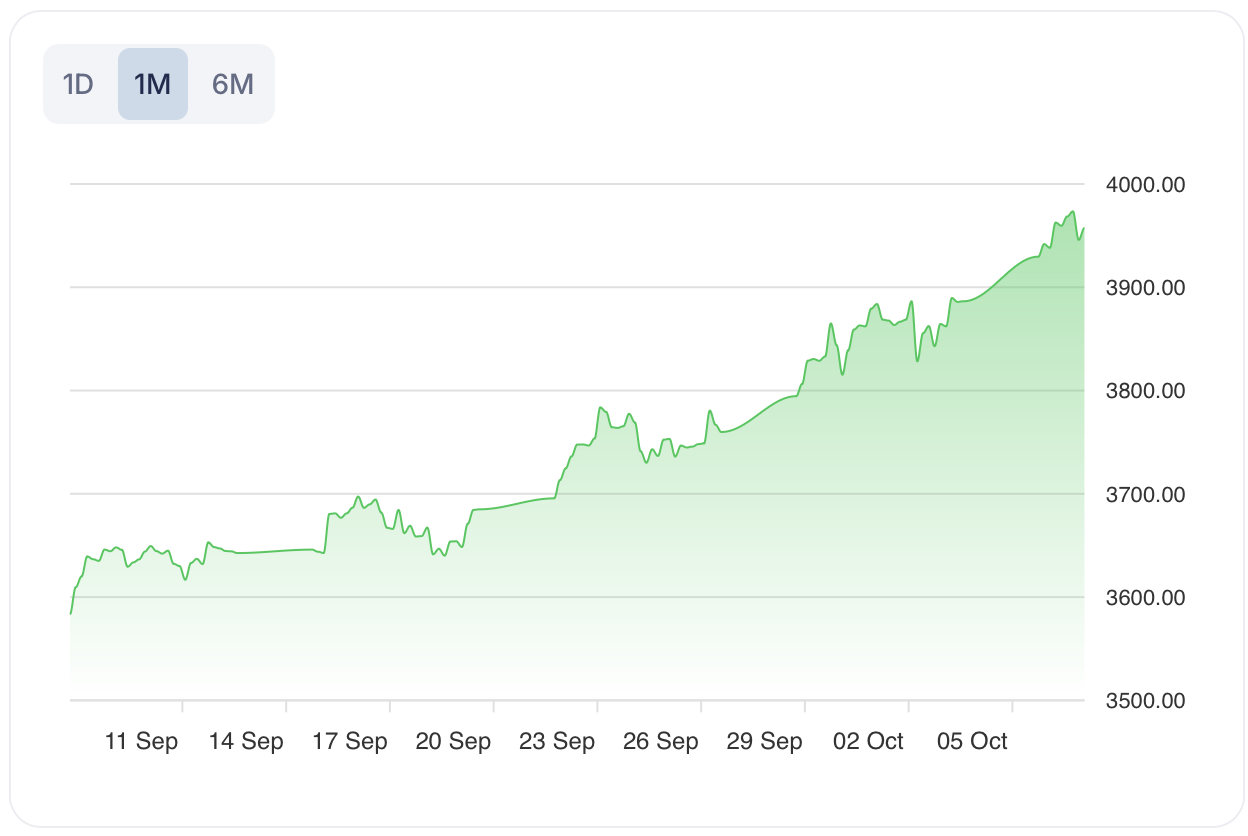Image resolution: width=1248 pixels, height=836 pixels.
Task: Switch to the 1D time range
Action: coord(78,84)
